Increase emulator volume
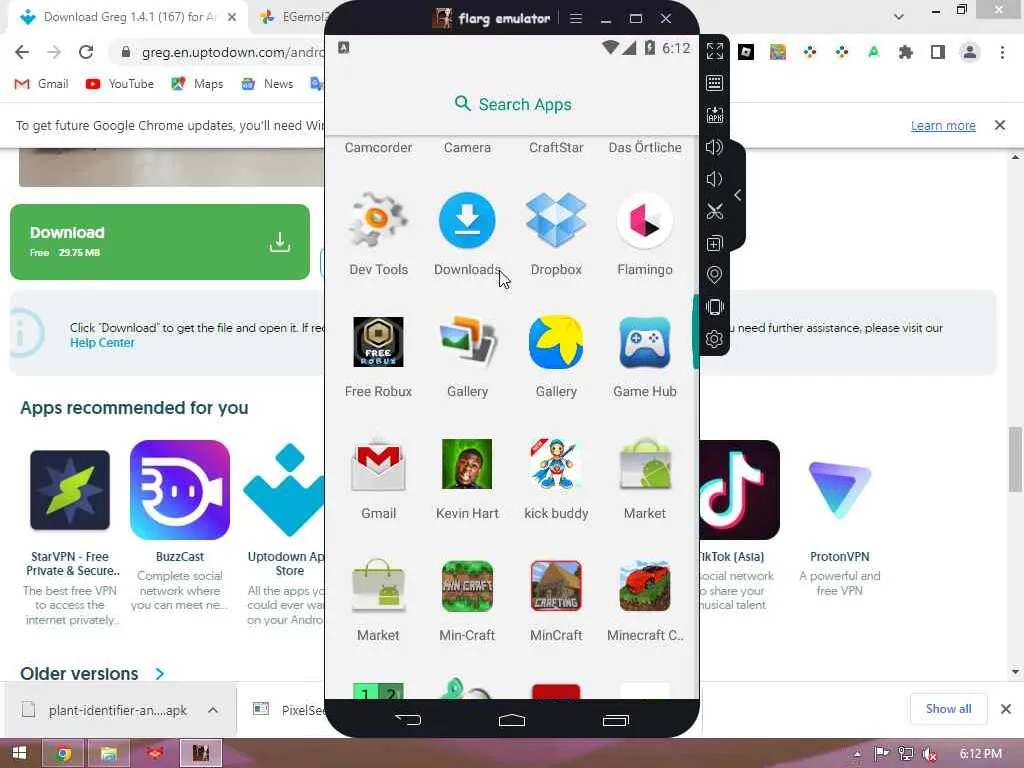This screenshot has height=768, width=1024. click(x=714, y=147)
